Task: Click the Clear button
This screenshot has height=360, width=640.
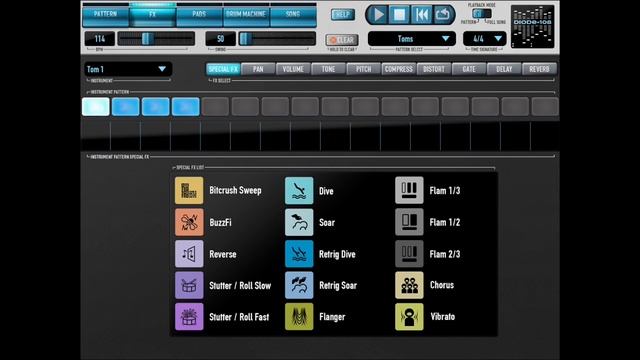Action: pyautogui.click(x=342, y=40)
